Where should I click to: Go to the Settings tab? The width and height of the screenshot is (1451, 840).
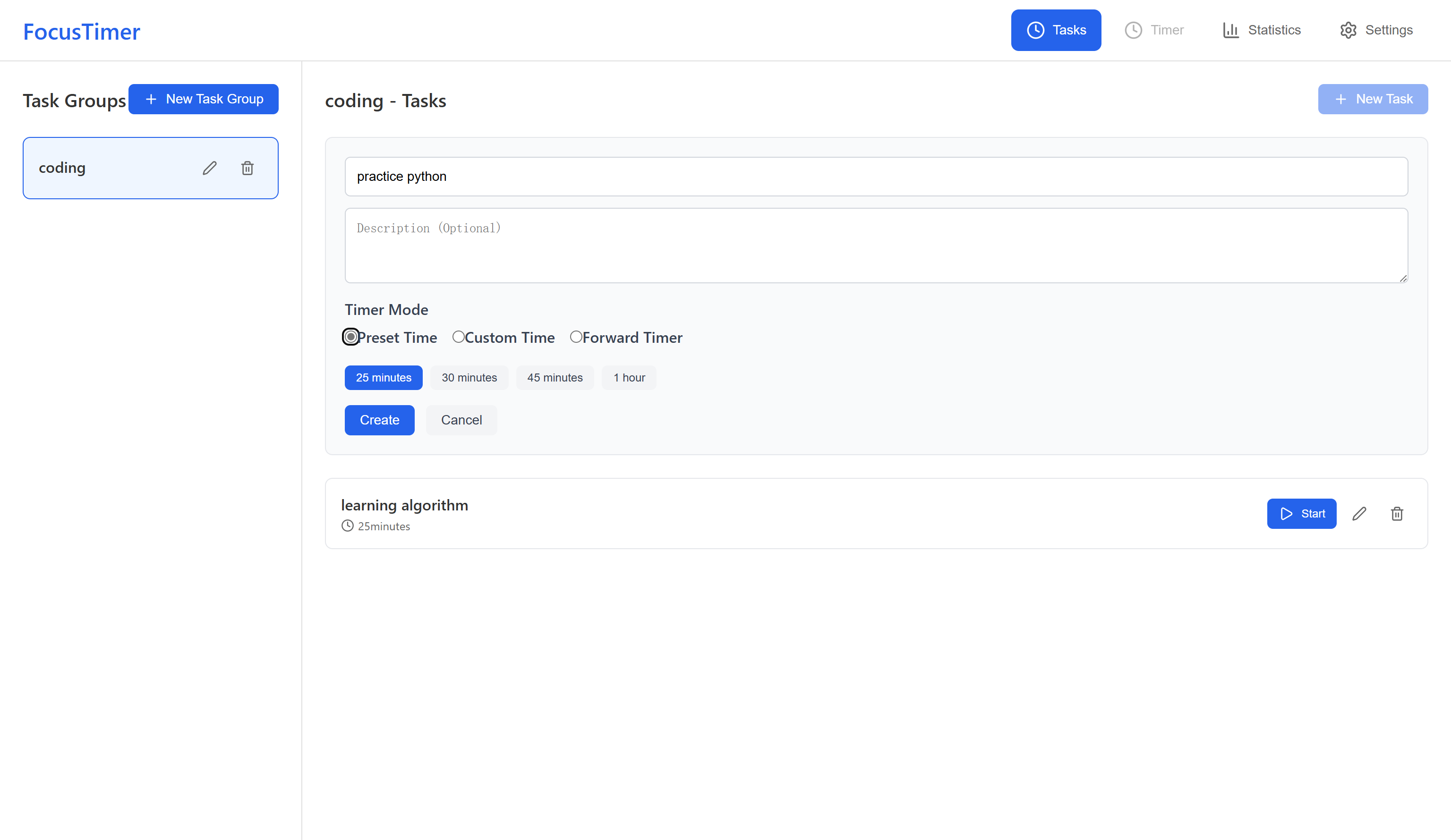pos(1375,30)
